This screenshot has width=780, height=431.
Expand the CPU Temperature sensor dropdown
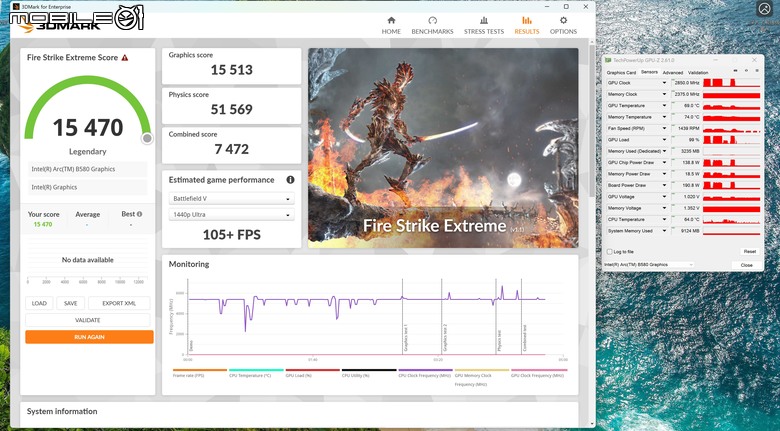tap(664, 219)
